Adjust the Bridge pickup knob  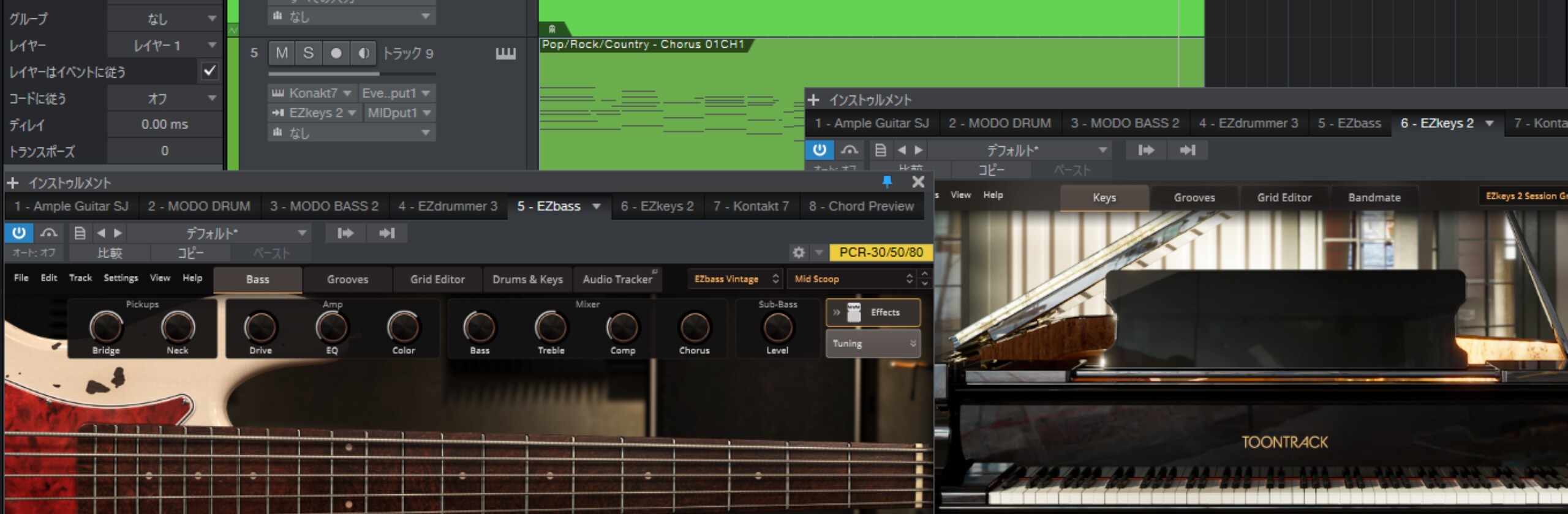pyautogui.click(x=106, y=327)
